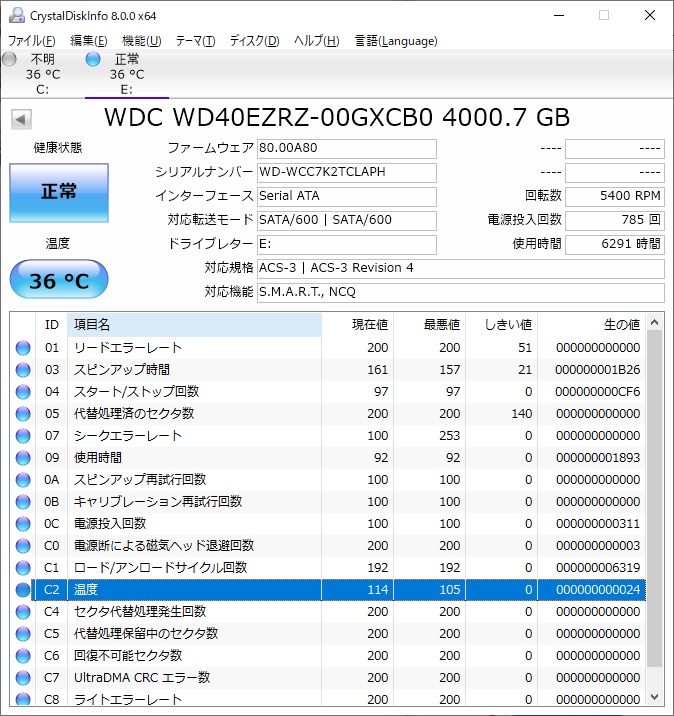Click the status orb of row 07 シークエラーレート

point(23,436)
